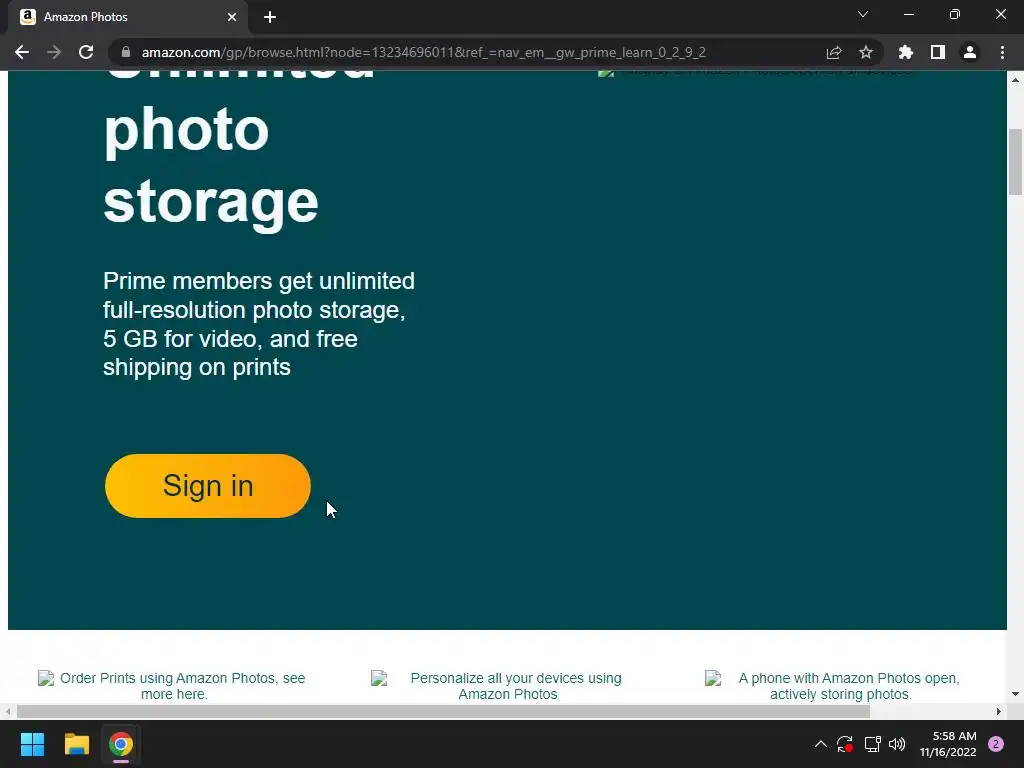
Task: Click the browser forward arrow
Action: 54,52
